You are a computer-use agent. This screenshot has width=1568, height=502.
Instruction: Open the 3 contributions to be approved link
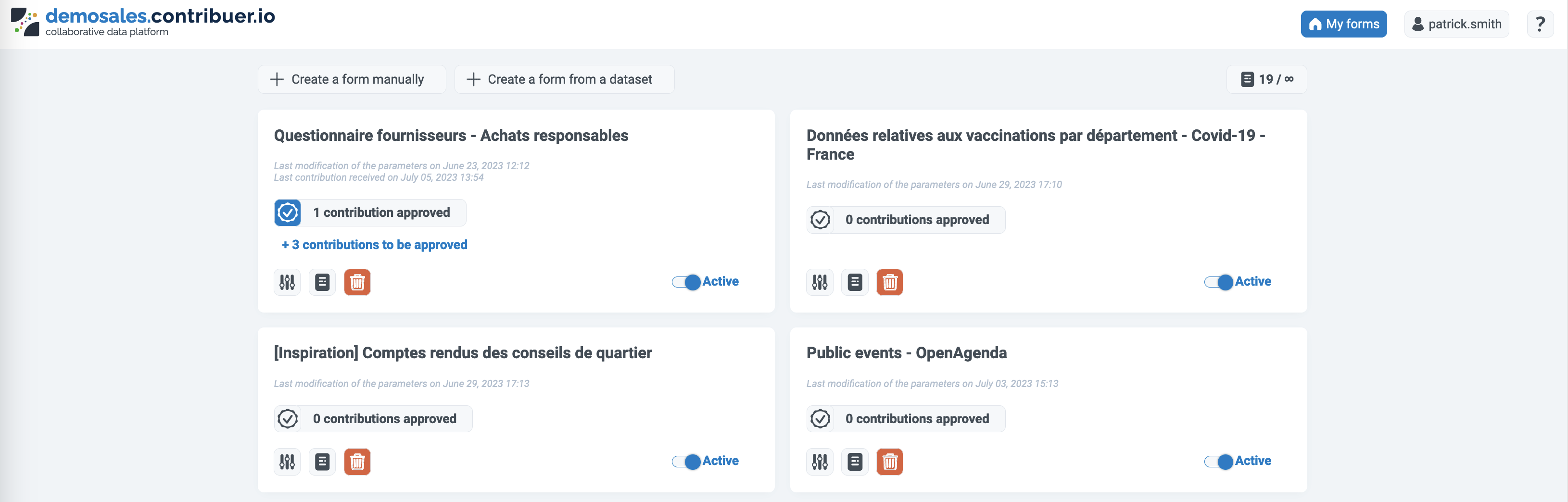374,245
